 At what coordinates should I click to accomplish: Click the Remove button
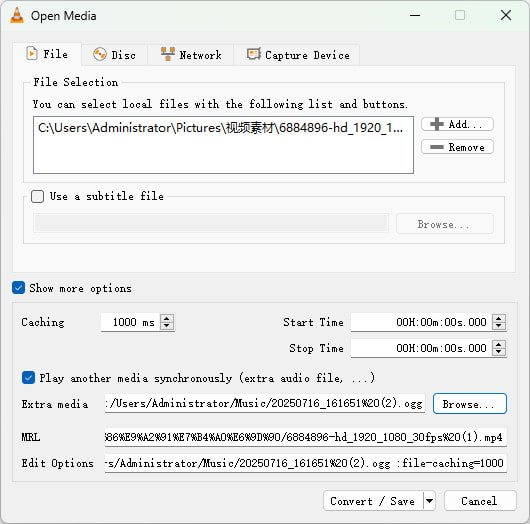(457, 147)
